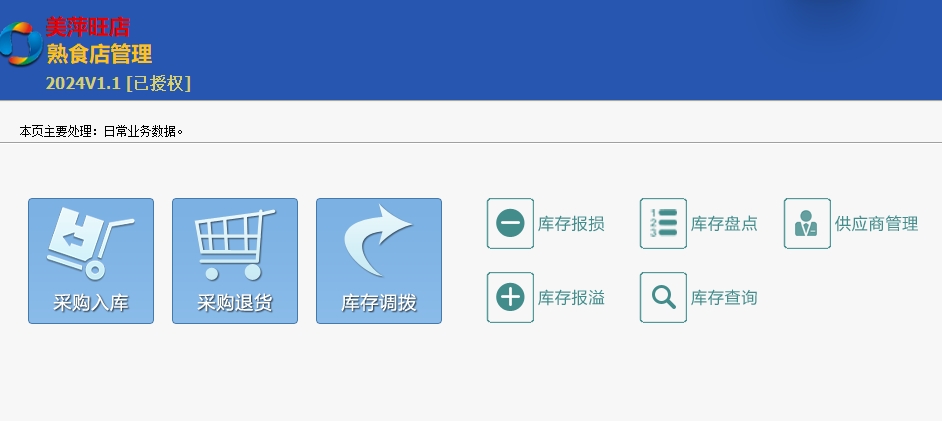The width and height of the screenshot is (942, 421).
Task: Click the 库存调拨 caption text
Action: point(379,303)
